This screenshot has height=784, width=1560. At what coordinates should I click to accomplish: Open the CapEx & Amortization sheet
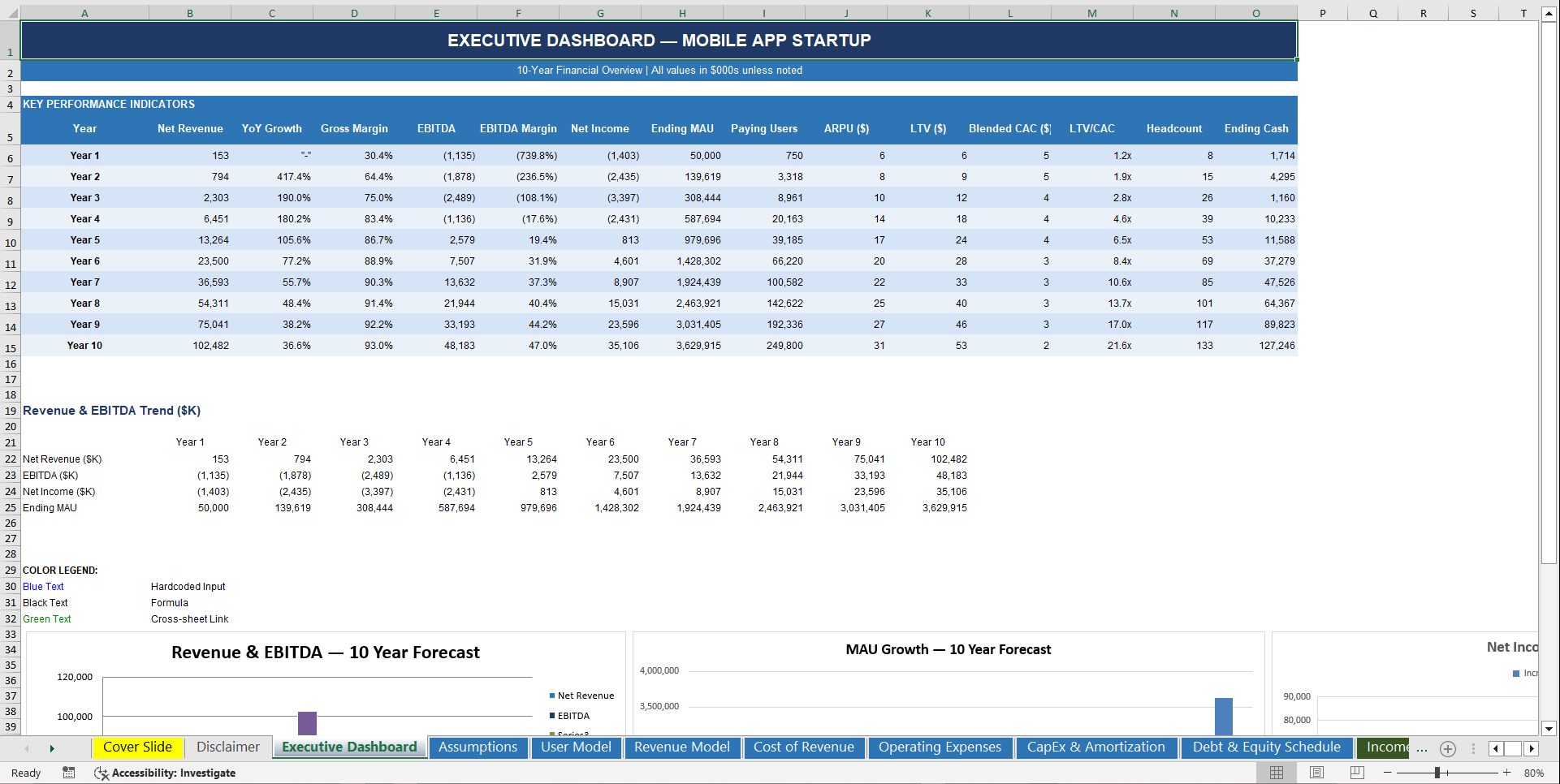(1096, 747)
